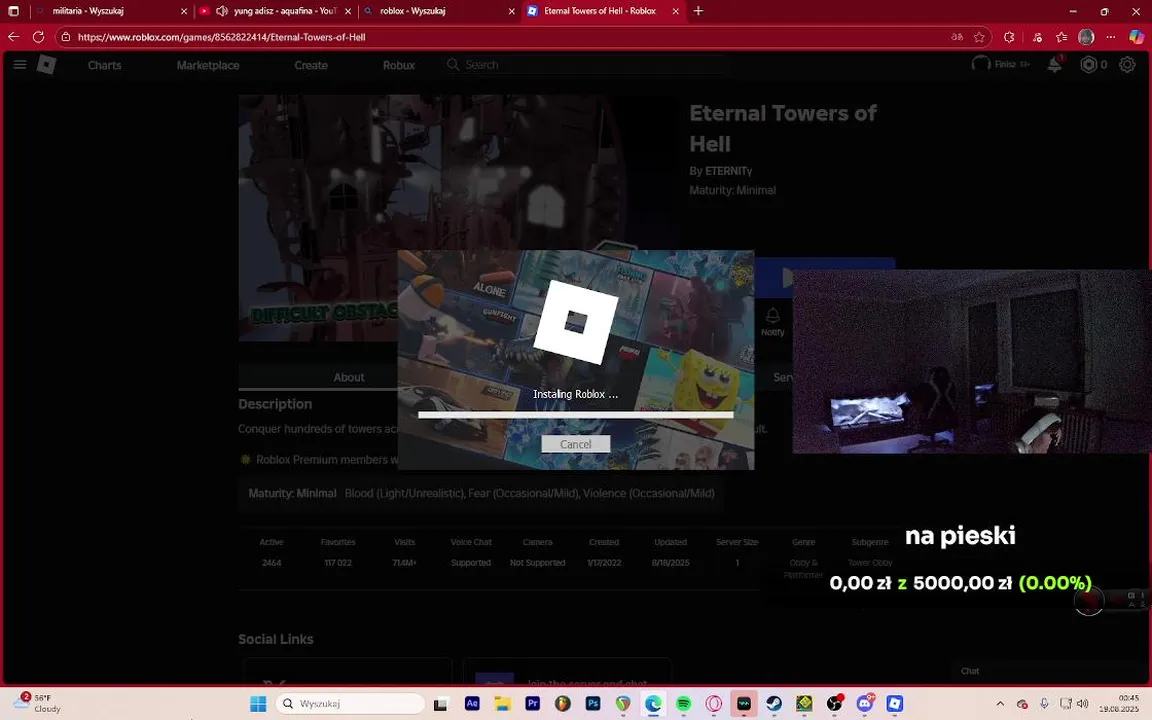Open the volume tray icon

(x=1081, y=704)
